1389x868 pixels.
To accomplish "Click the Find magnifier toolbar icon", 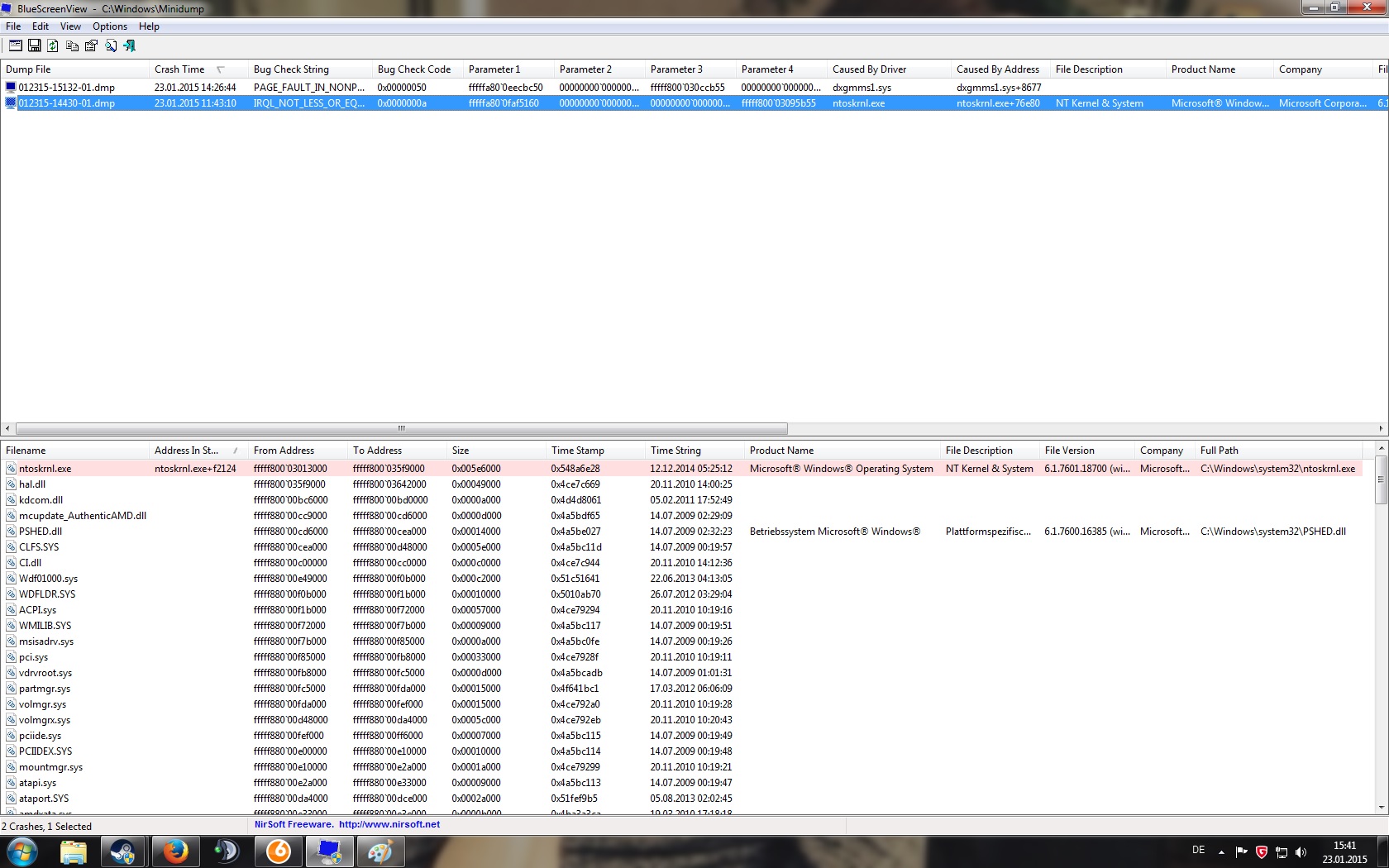I will 110,45.
